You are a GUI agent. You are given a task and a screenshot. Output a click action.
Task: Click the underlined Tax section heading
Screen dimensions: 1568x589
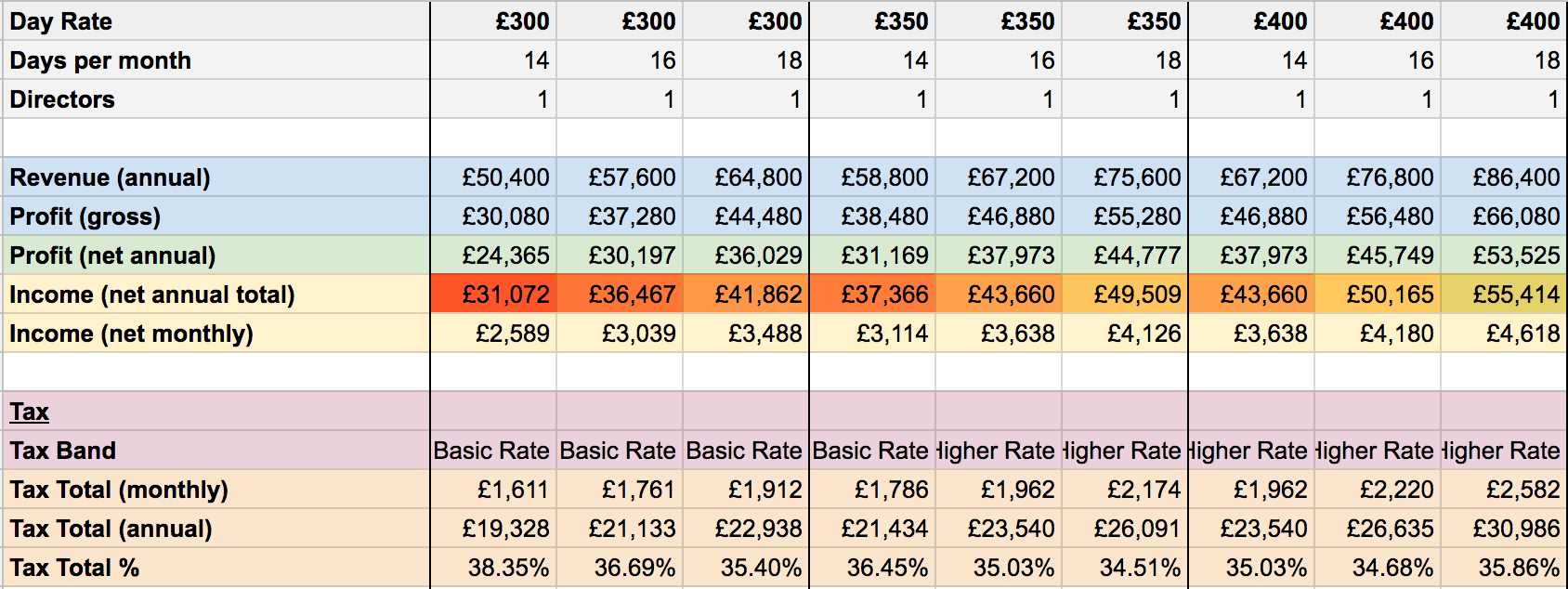coord(30,412)
